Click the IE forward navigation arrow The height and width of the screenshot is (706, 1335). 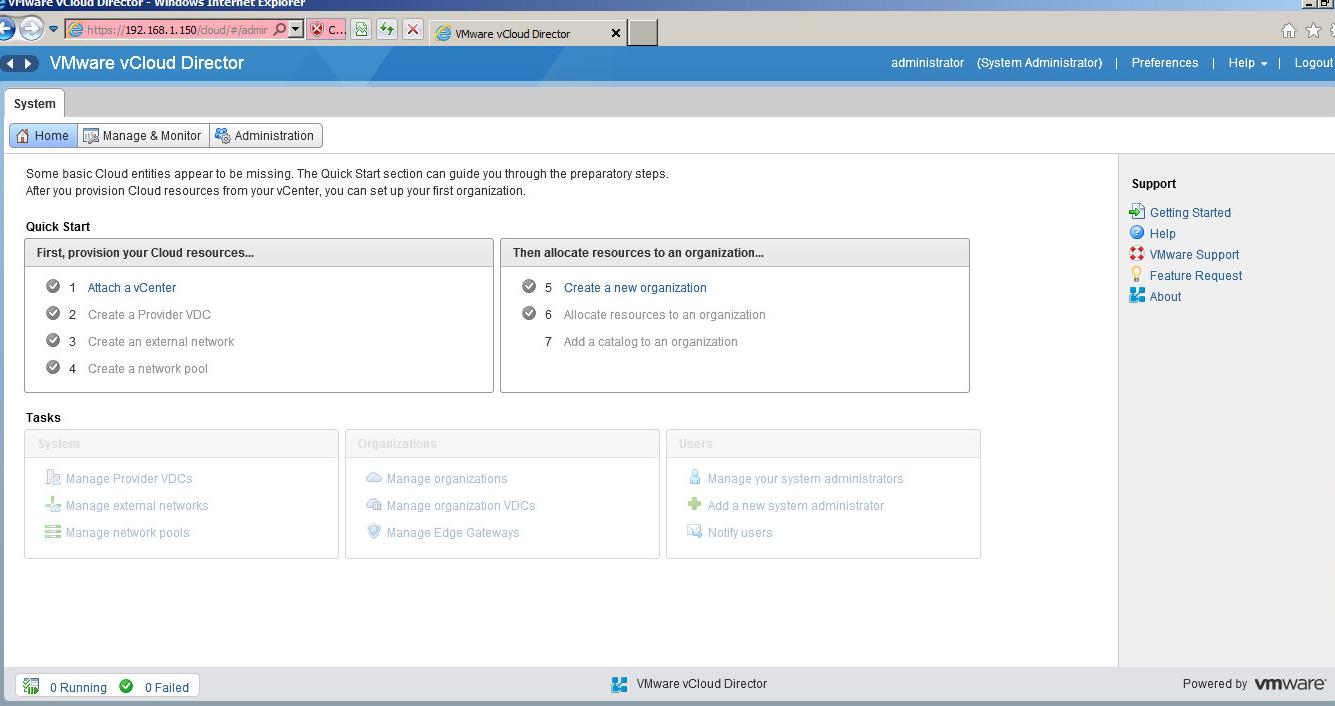click(x=31, y=29)
